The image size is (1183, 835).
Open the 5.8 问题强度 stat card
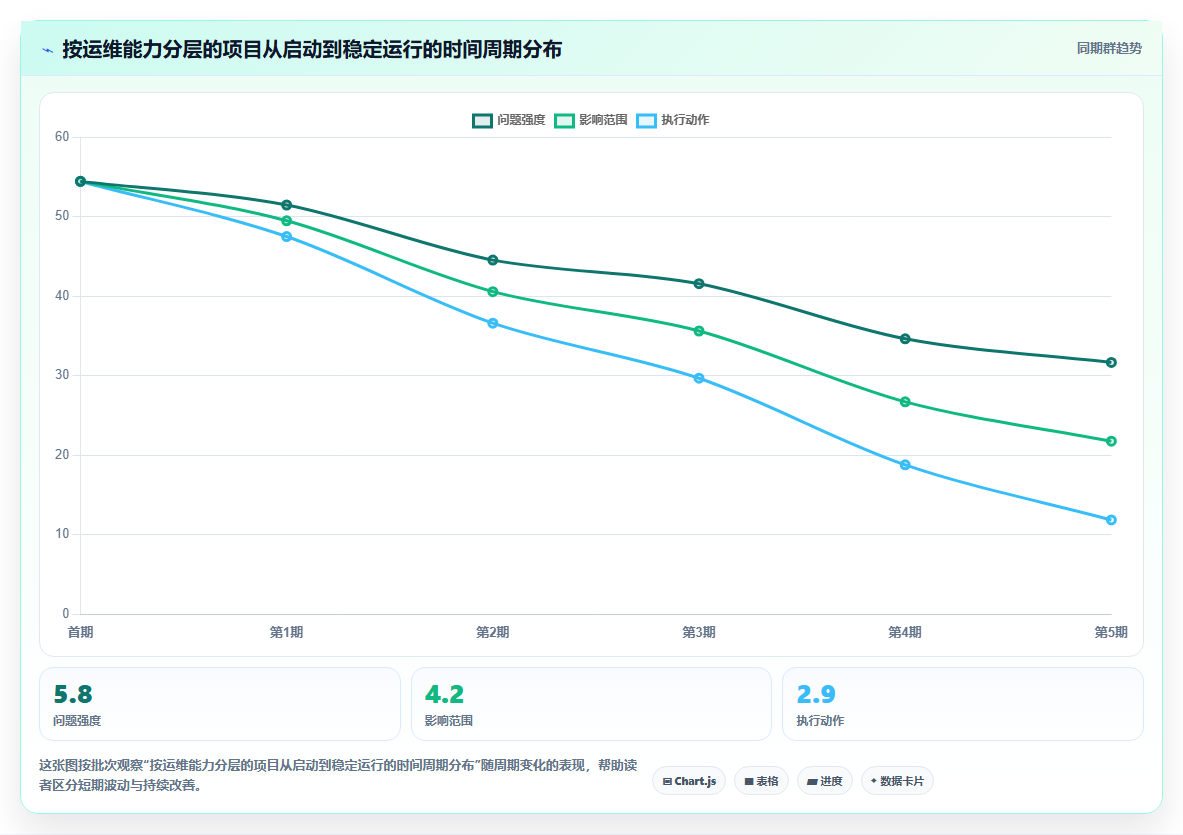tap(220, 704)
